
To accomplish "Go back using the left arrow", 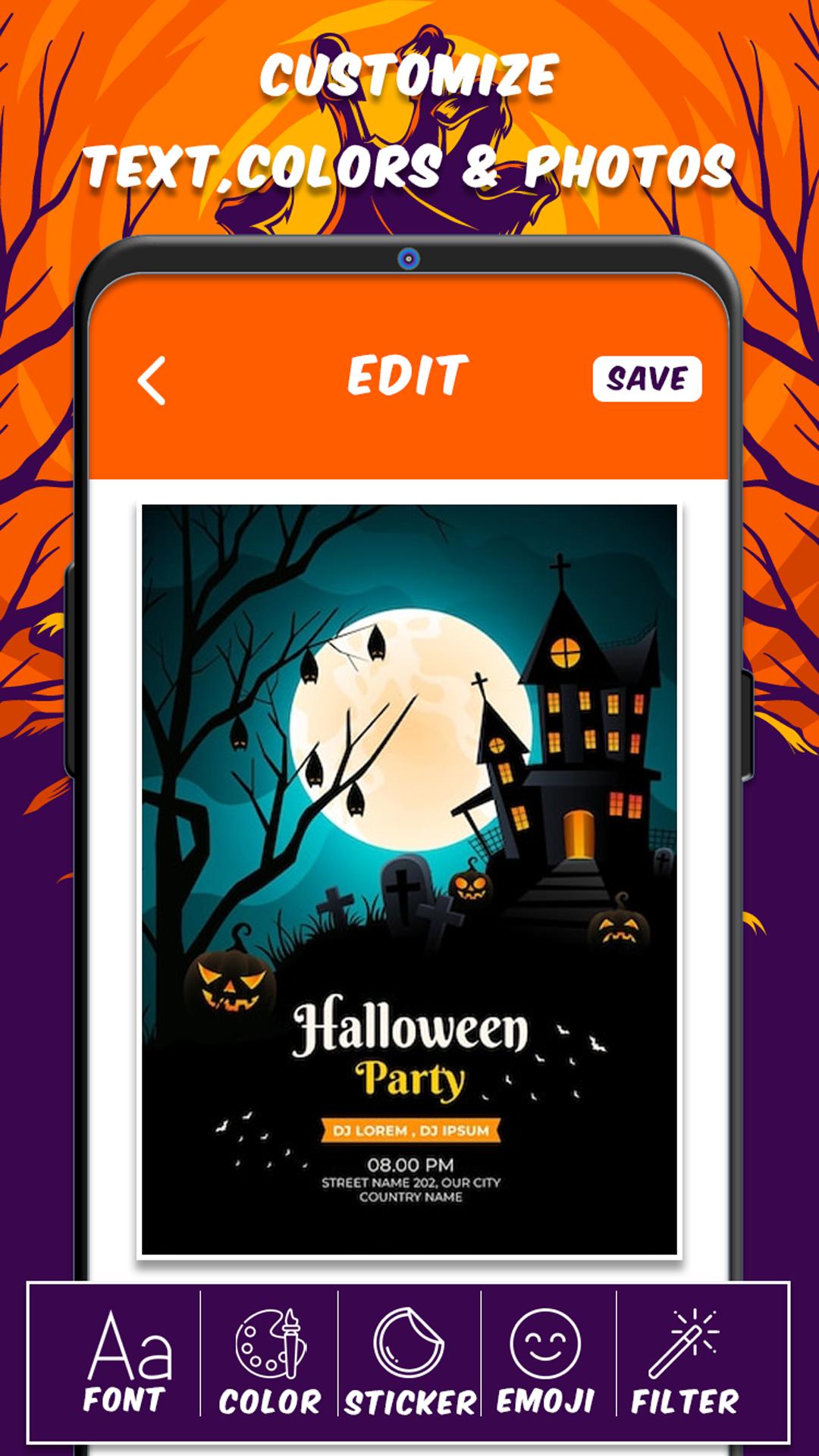I will pyautogui.click(x=152, y=381).
